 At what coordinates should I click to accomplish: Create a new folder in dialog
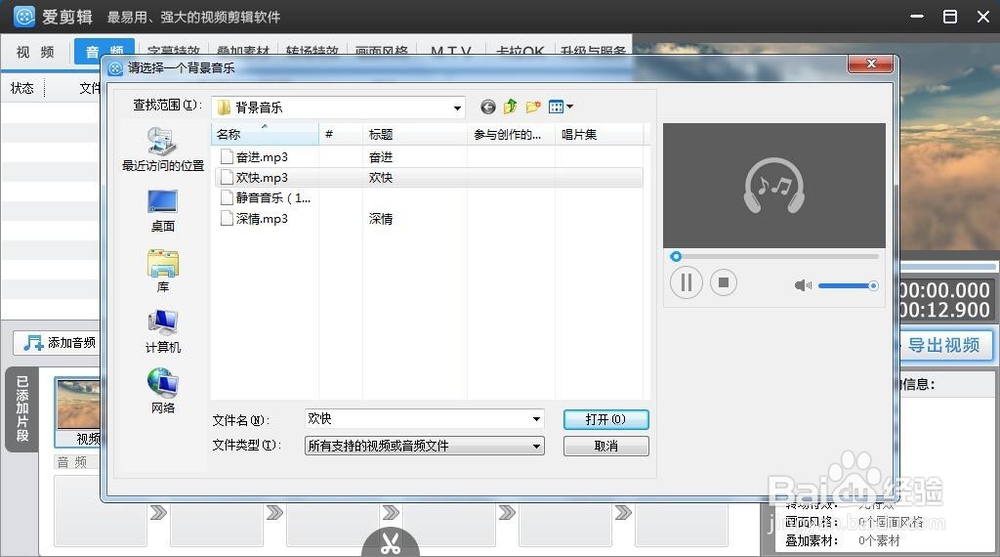pyautogui.click(x=533, y=107)
